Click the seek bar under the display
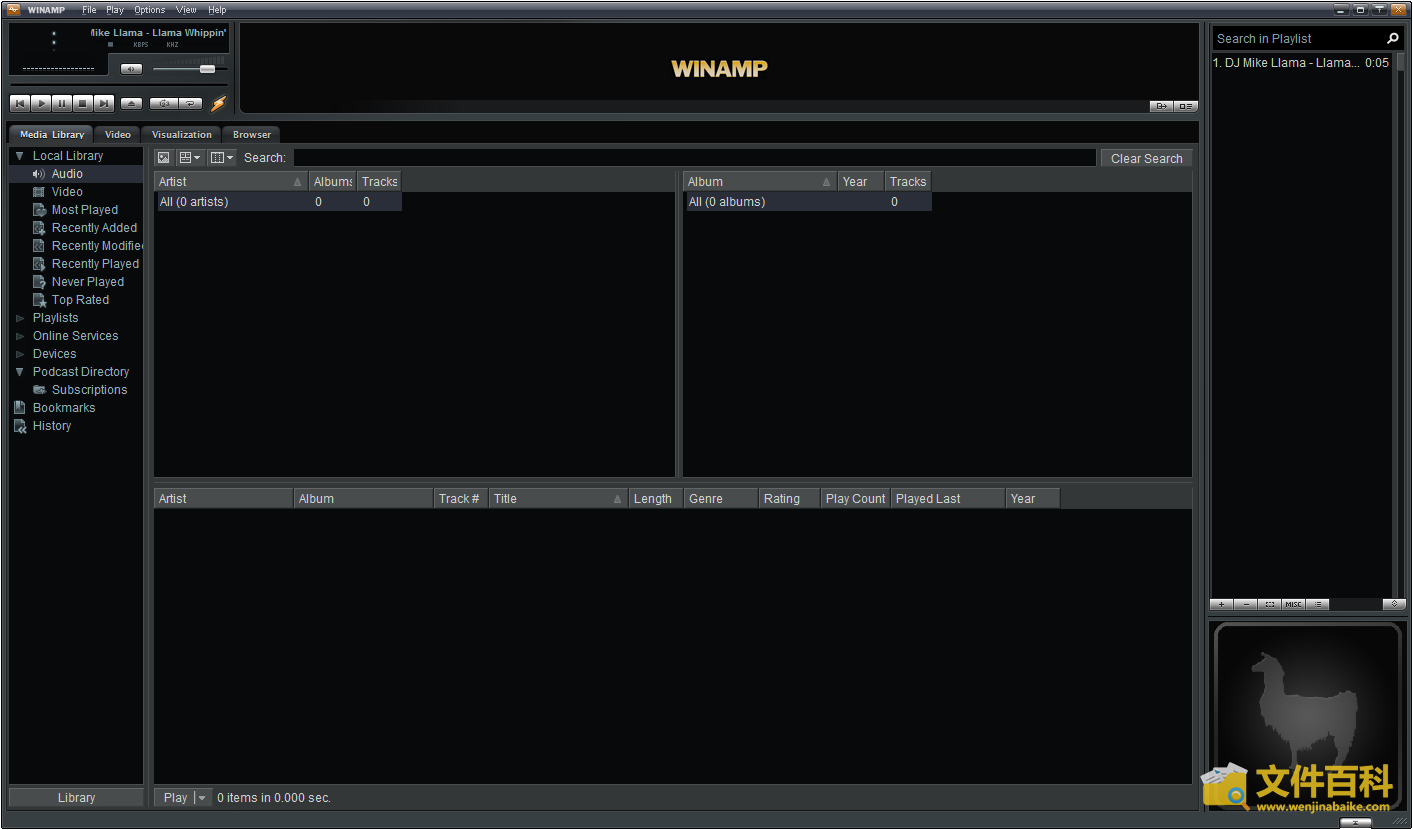 click(x=118, y=85)
